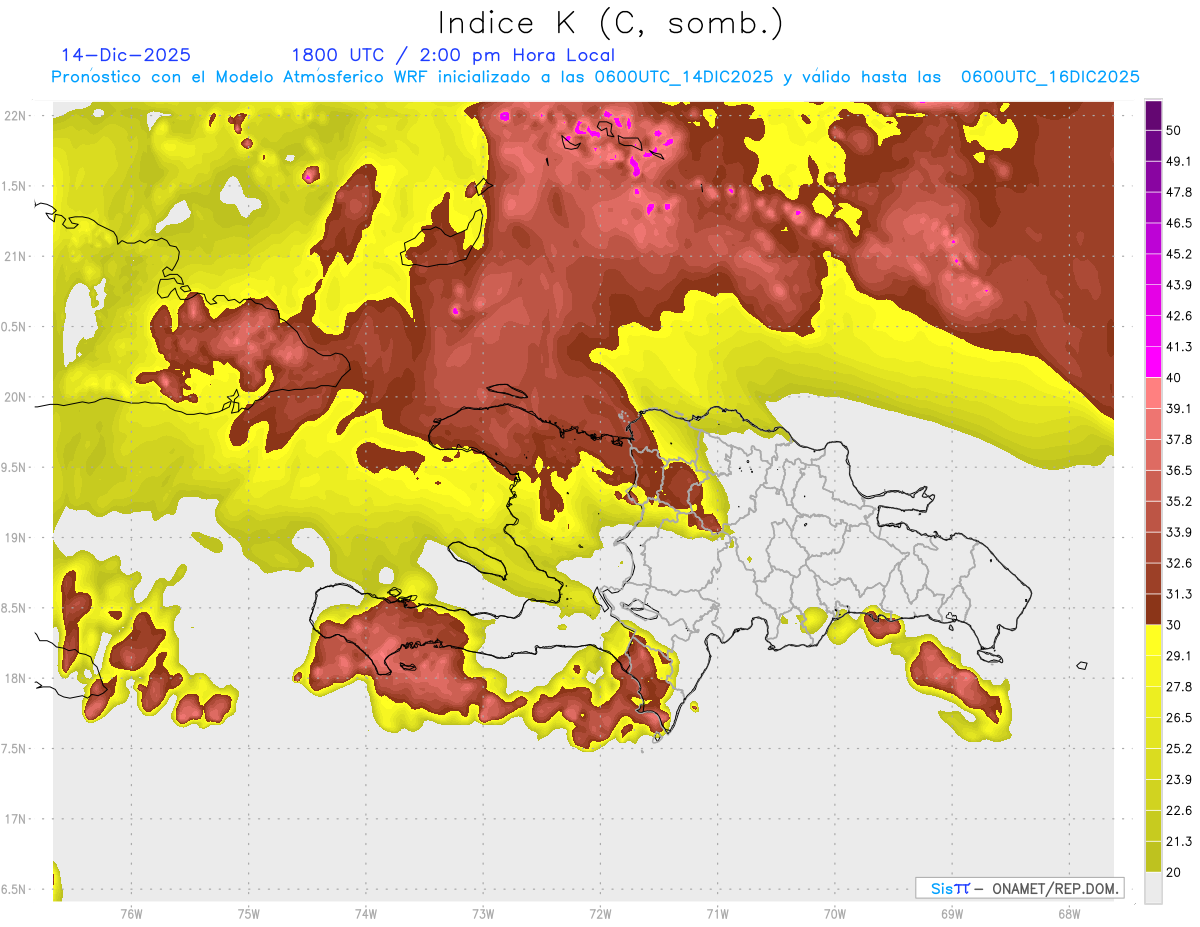
Task: Click the color bar value 22.6
Action: pyautogui.click(x=1179, y=811)
